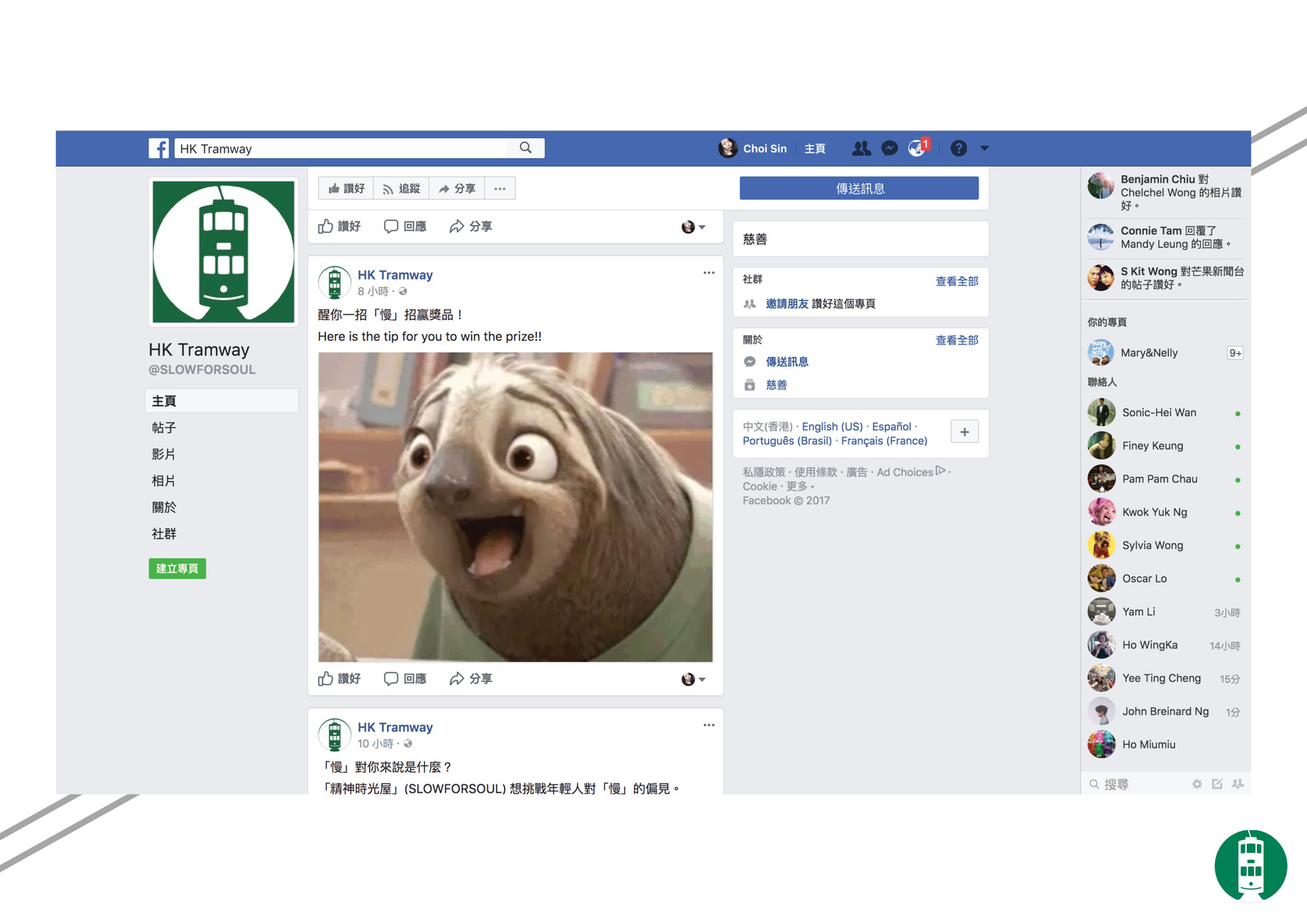Click 查看全部 in 關於 section
This screenshot has width=1307, height=924.
coord(957,340)
